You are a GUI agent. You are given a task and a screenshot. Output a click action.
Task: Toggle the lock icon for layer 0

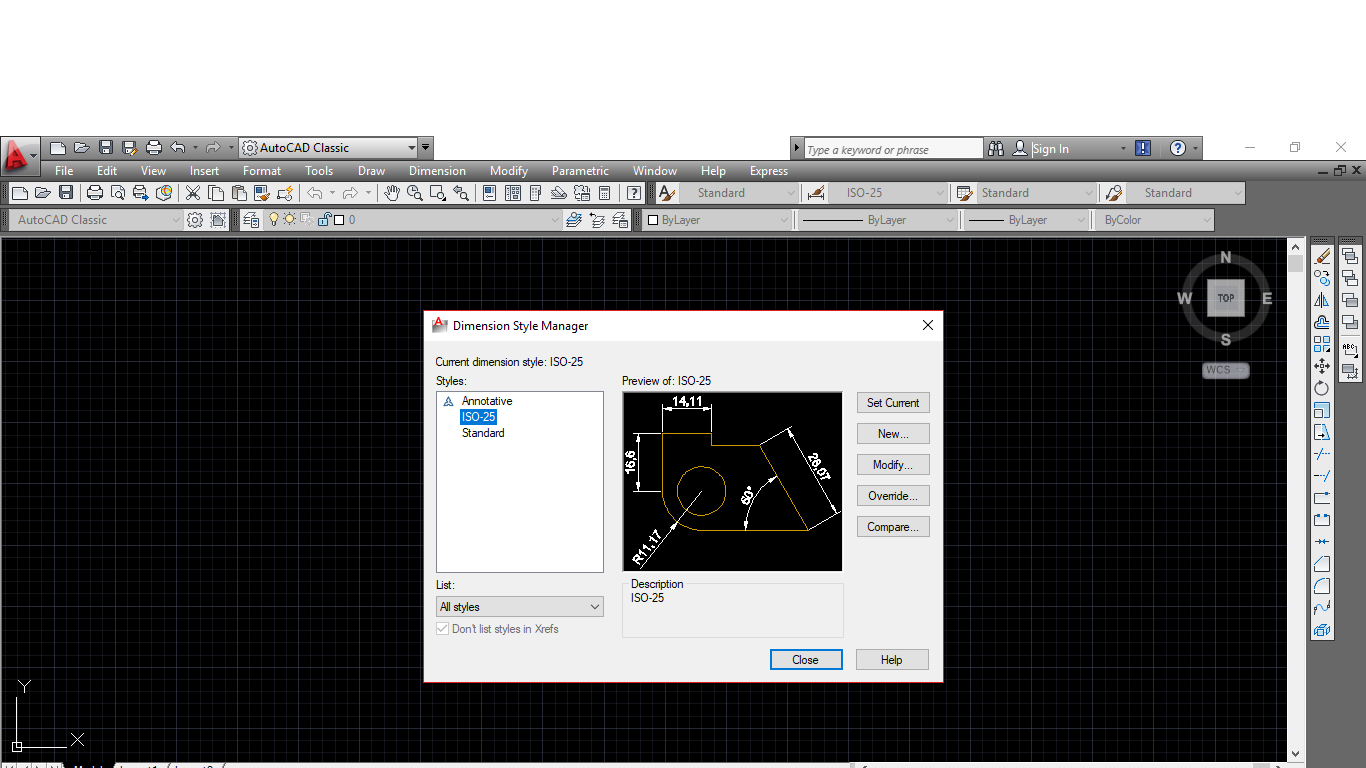point(324,219)
